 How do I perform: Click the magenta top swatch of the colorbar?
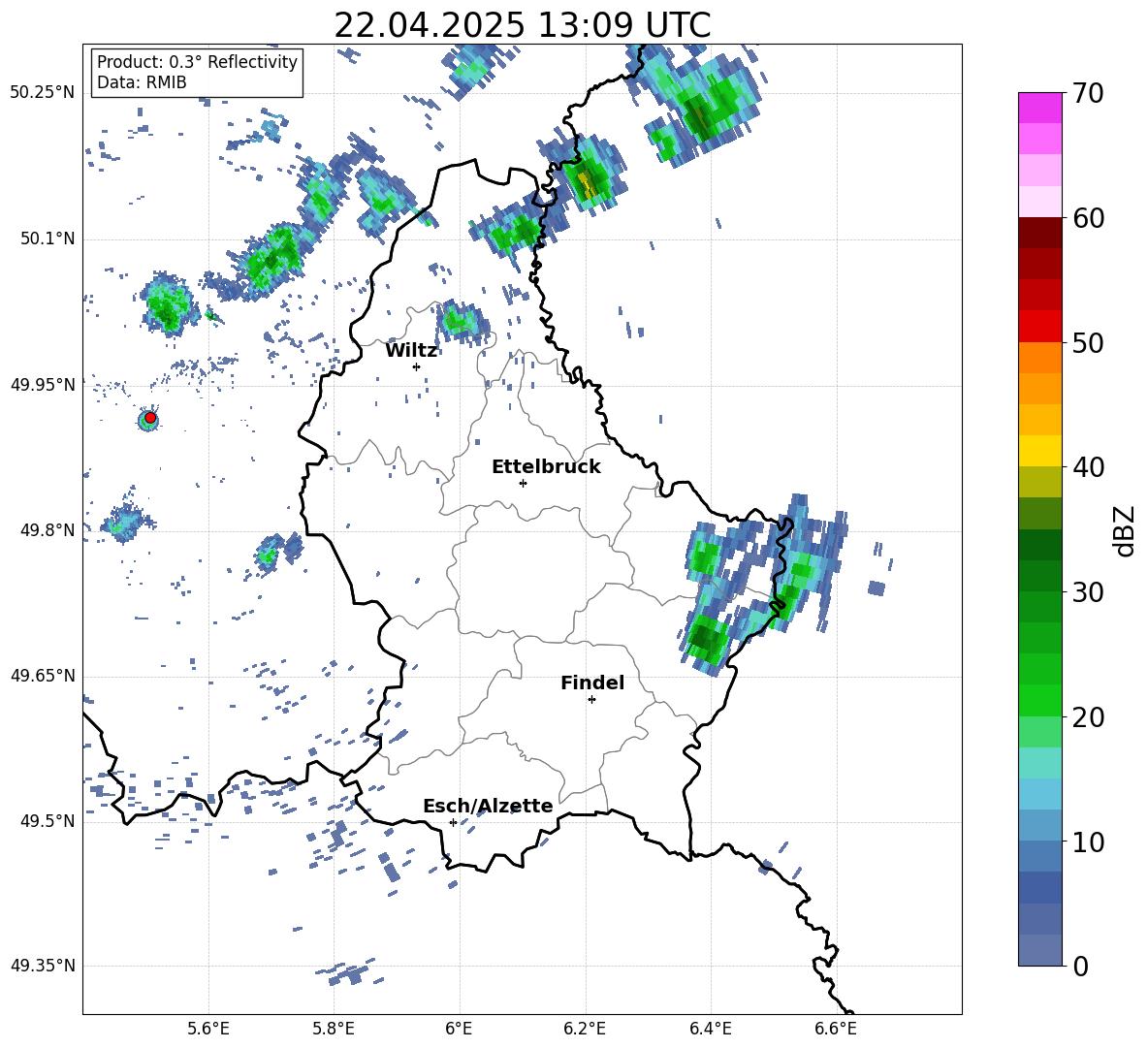(x=1039, y=108)
